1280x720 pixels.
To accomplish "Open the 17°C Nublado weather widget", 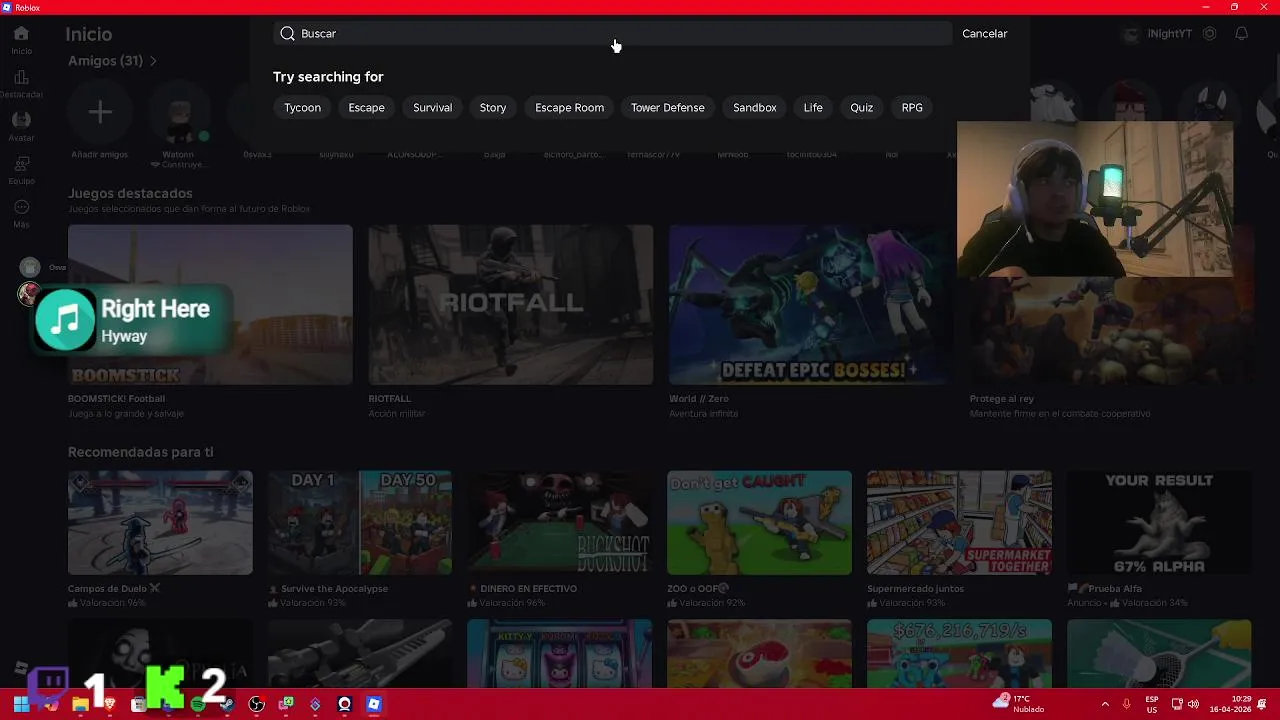I will point(1020,704).
